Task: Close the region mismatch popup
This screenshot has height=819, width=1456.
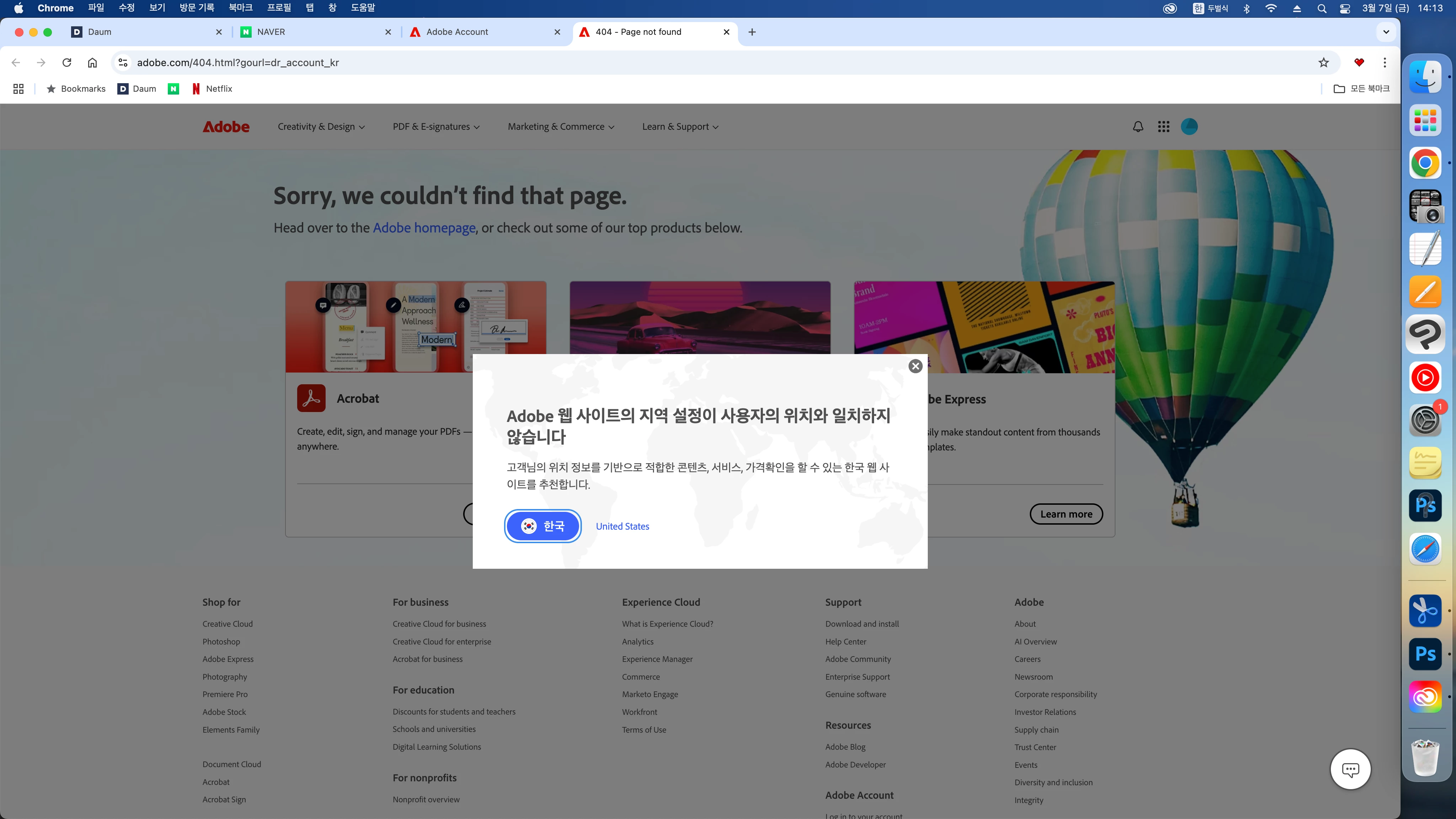Action: [915, 366]
